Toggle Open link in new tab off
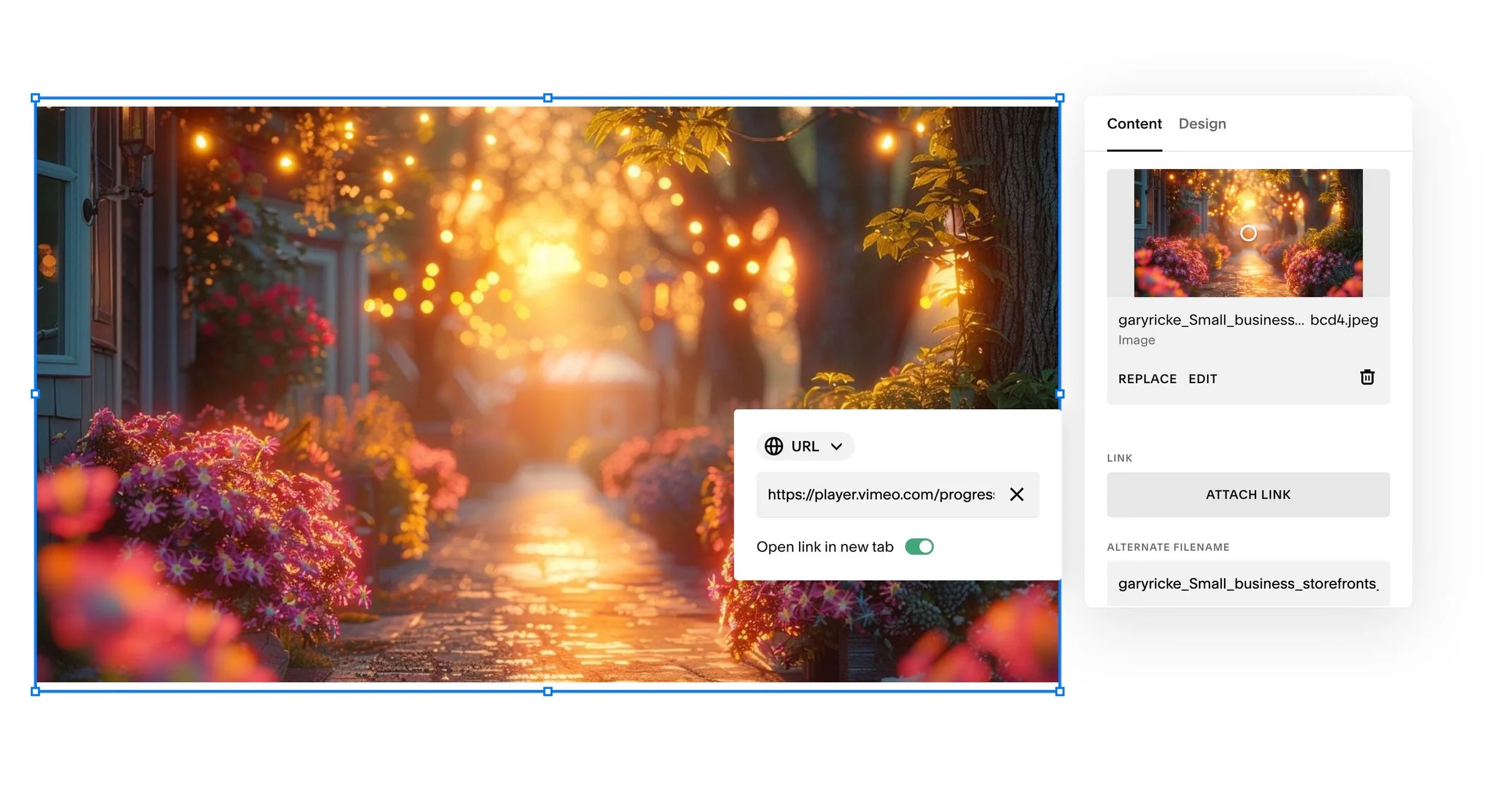The width and height of the screenshot is (1512, 793). [x=919, y=547]
